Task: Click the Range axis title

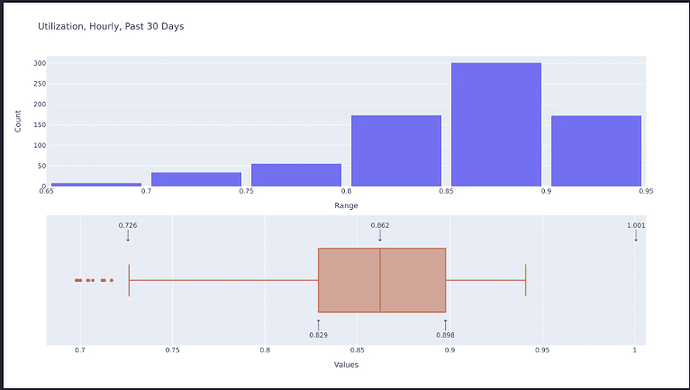Action: (346, 206)
